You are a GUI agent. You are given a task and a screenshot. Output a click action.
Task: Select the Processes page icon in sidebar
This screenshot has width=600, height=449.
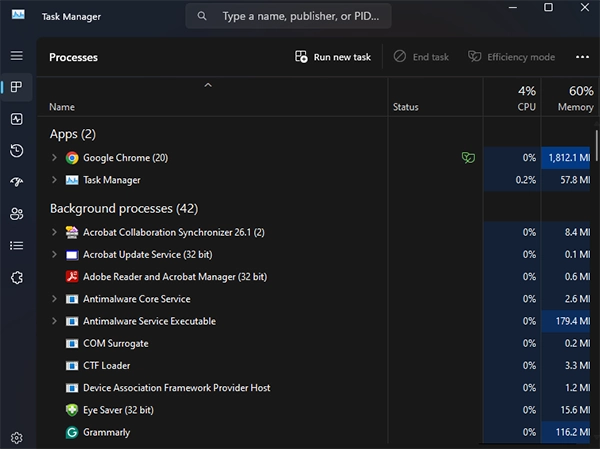[x=16, y=87]
